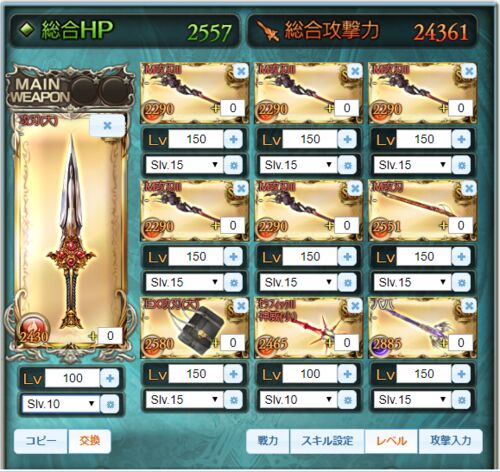Switch to the 攻撃入力 tab

pos(451,441)
